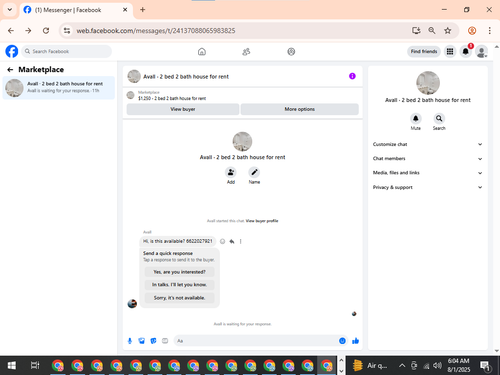Select the Avail conversation in the sidebar list
This screenshot has width=500, height=375.
(x=59, y=88)
